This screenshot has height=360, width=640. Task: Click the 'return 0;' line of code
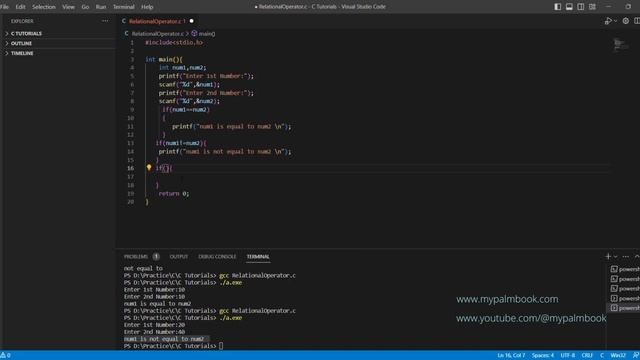point(174,193)
